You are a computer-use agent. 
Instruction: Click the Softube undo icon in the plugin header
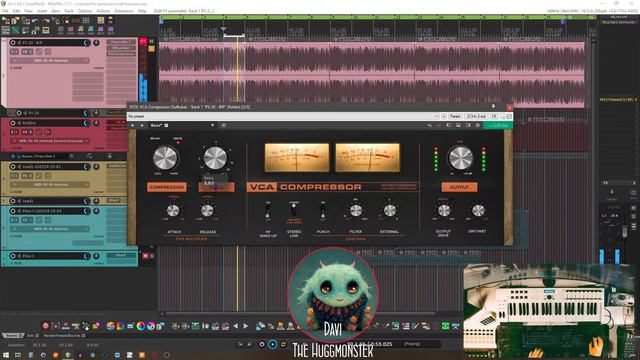(x=429, y=125)
